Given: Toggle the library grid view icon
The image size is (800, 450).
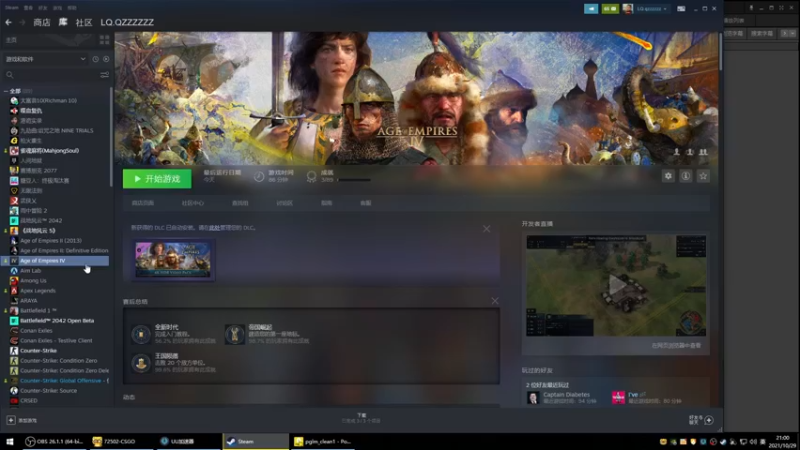Looking at the screenshot, I should point(105,40).
